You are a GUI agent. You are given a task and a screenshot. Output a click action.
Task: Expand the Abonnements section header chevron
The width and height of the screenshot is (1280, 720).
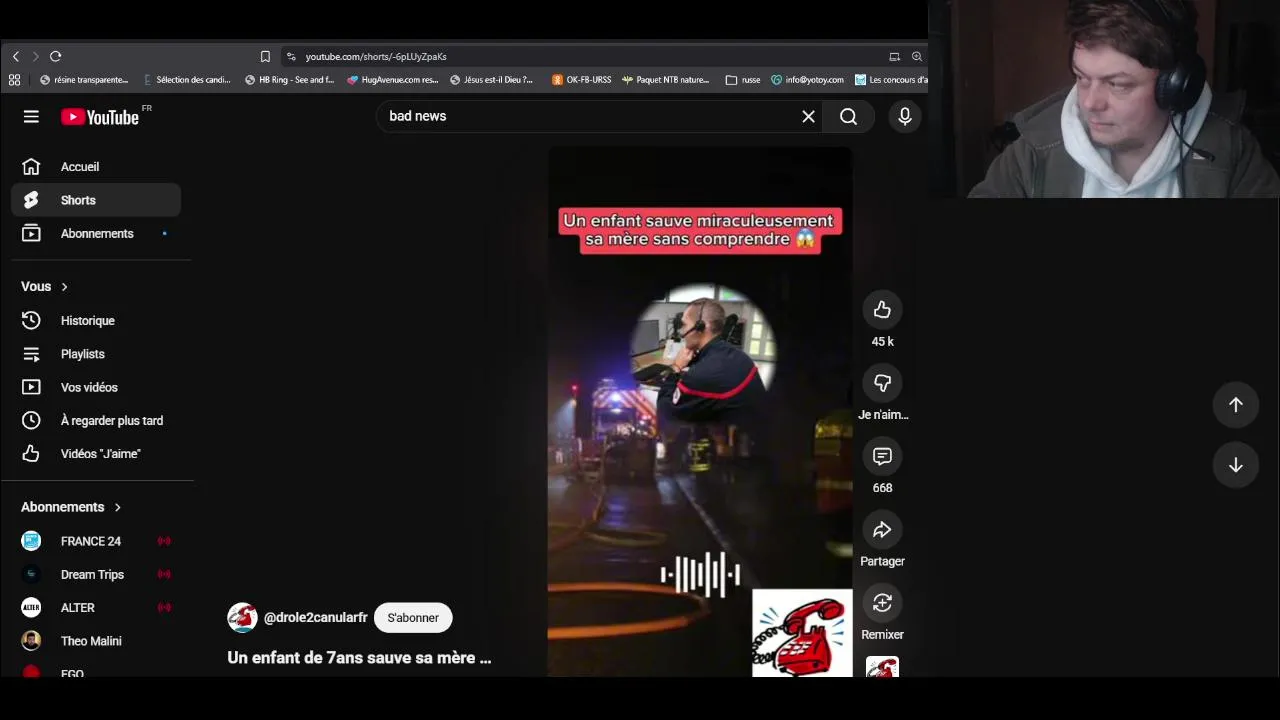[x=117, y=507]
